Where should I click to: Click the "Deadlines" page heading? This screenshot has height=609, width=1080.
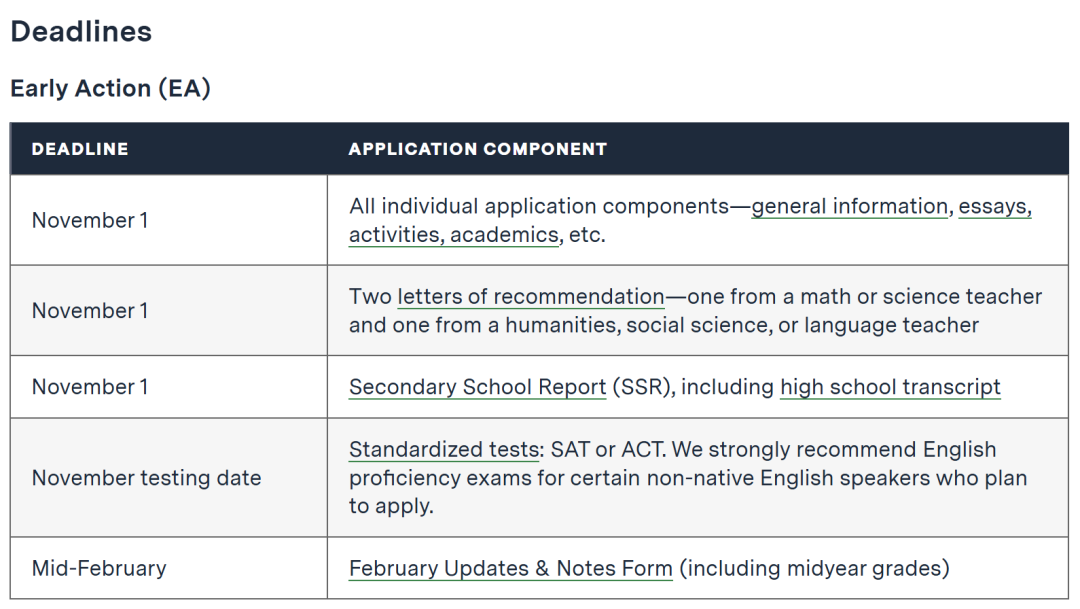[81, 32]
